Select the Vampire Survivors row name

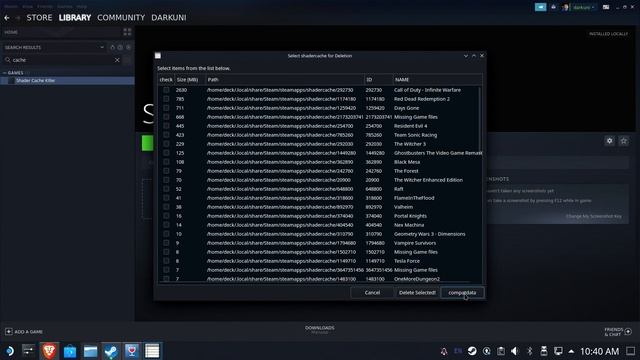[x=415, y=243]
